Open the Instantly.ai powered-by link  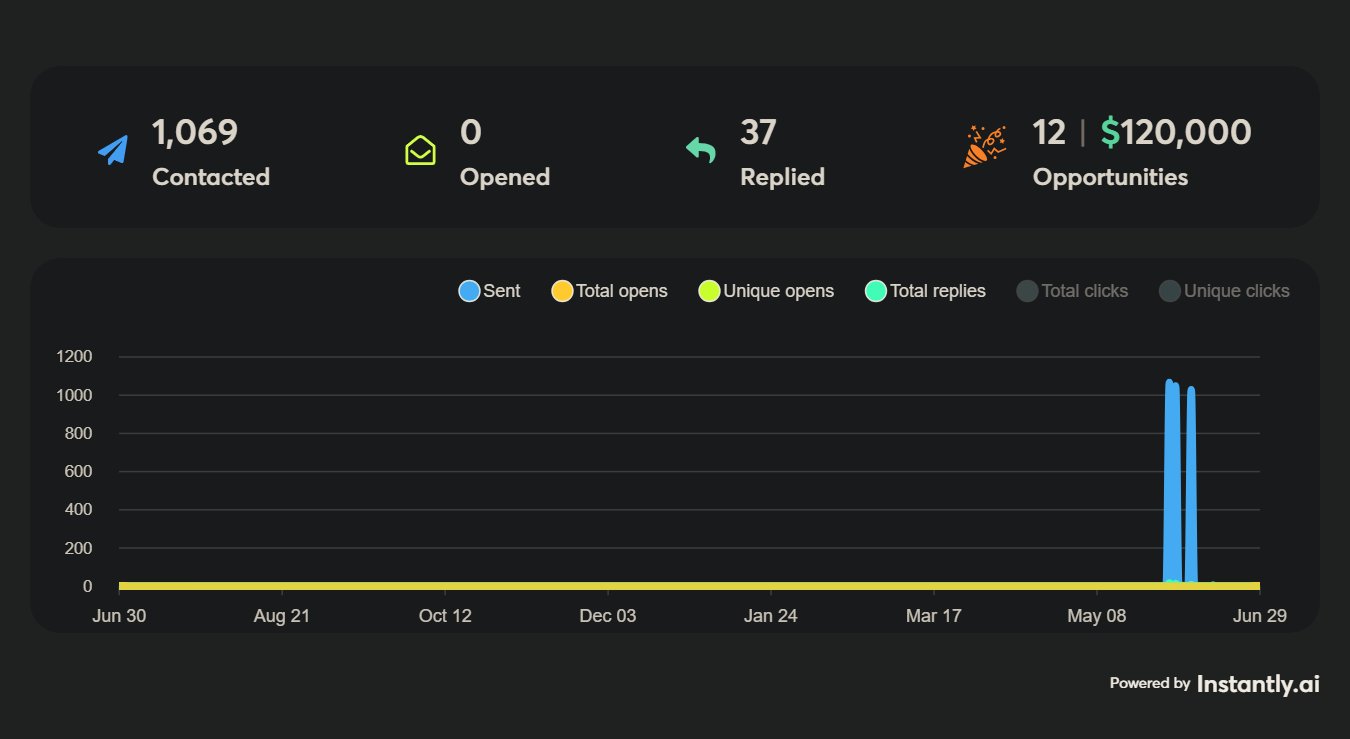pyautogui.click(x=1258, y=684)
